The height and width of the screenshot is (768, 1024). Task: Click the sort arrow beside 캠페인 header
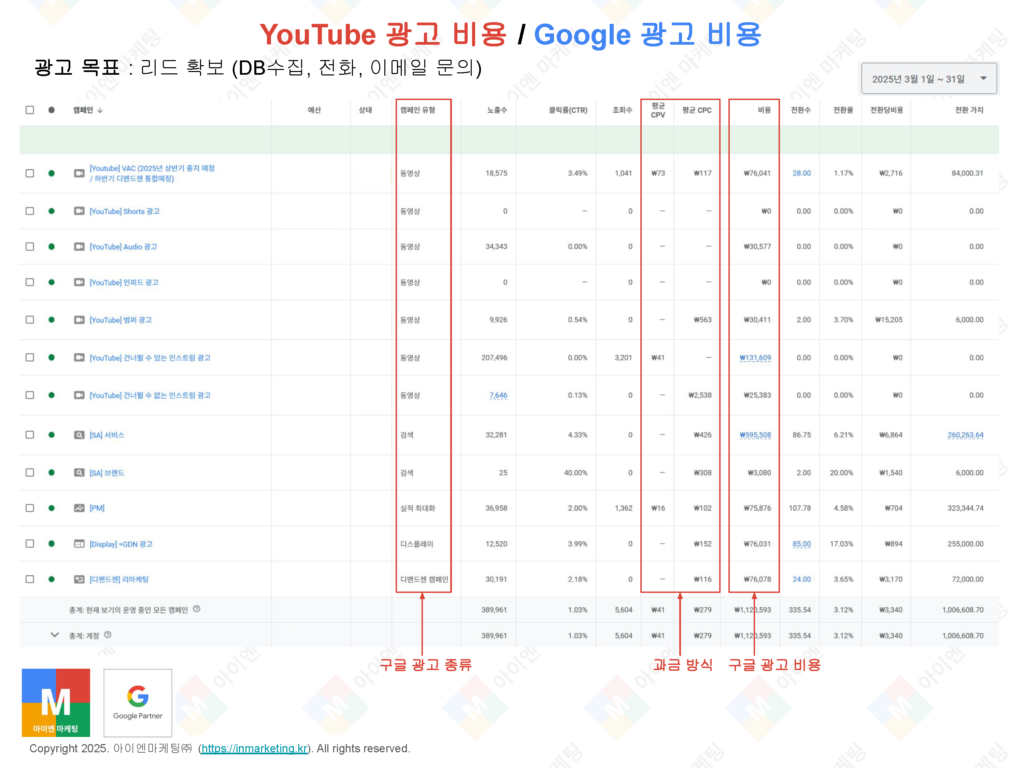(x=100, y=110)
